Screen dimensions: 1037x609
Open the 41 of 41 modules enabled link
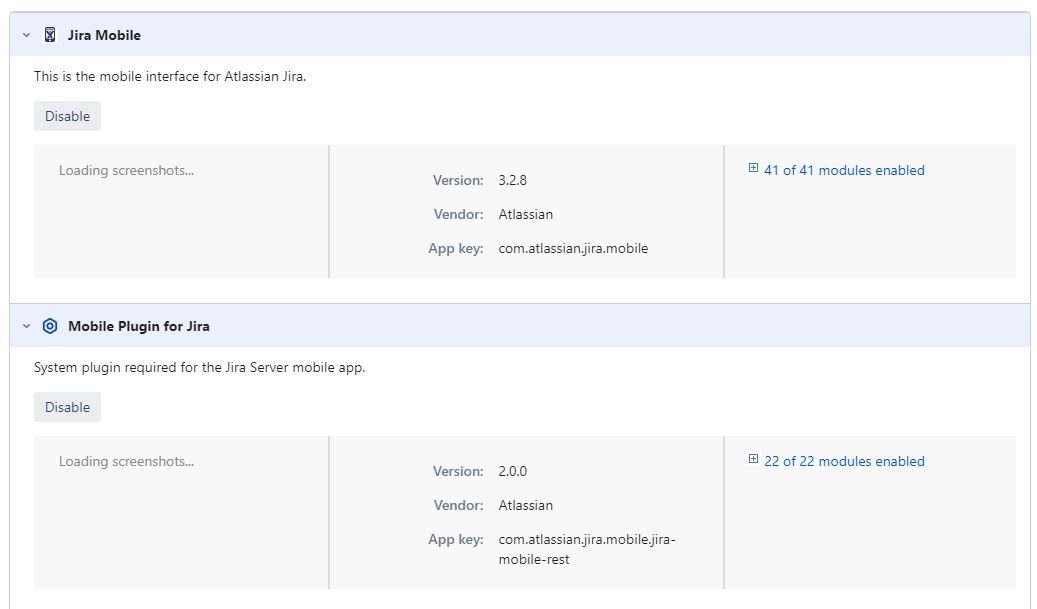[x=844, y=171]
